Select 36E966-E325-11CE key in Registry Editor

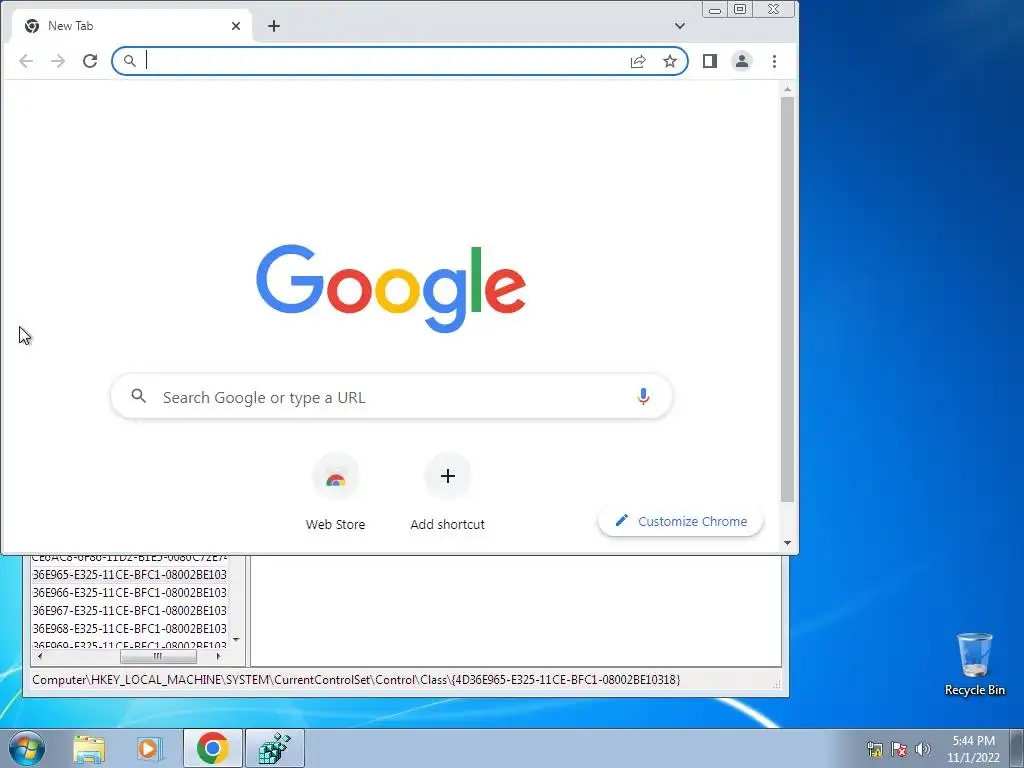(129, 593)
